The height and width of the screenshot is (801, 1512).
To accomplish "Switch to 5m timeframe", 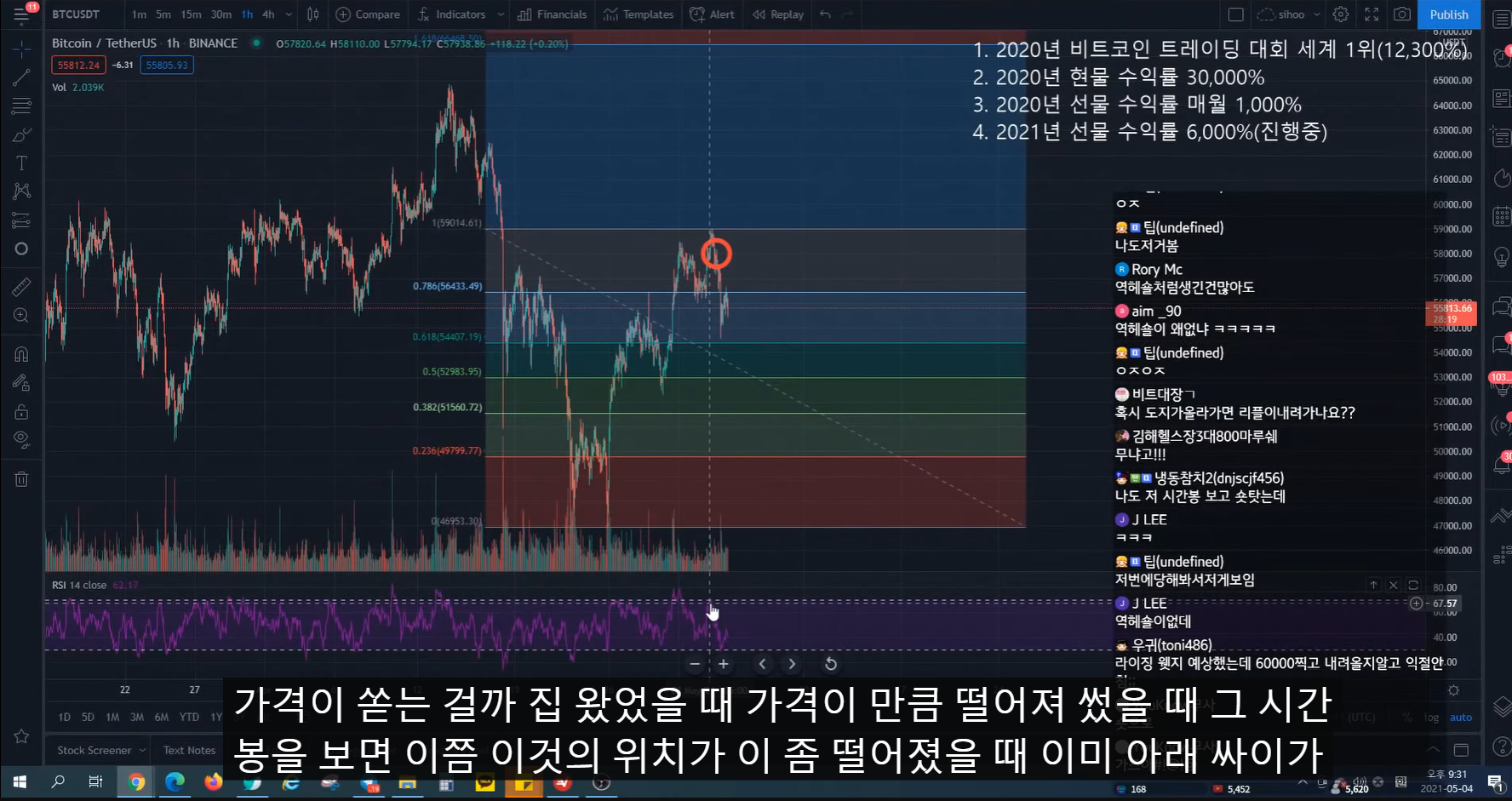I will (163, 14).
